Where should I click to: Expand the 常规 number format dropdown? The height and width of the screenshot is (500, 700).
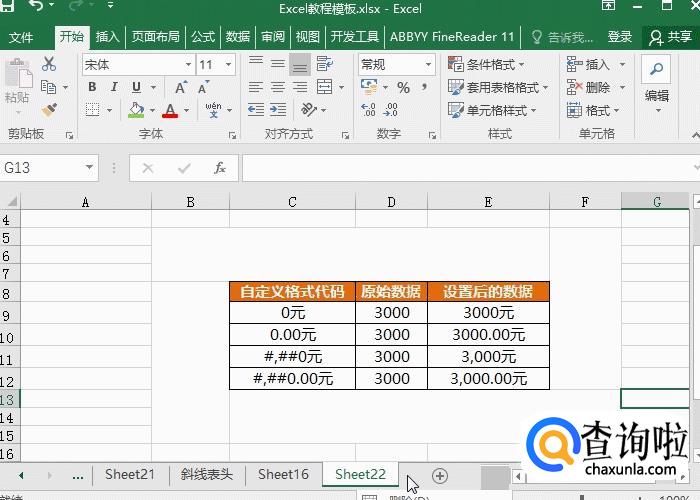tap(428, 65)
